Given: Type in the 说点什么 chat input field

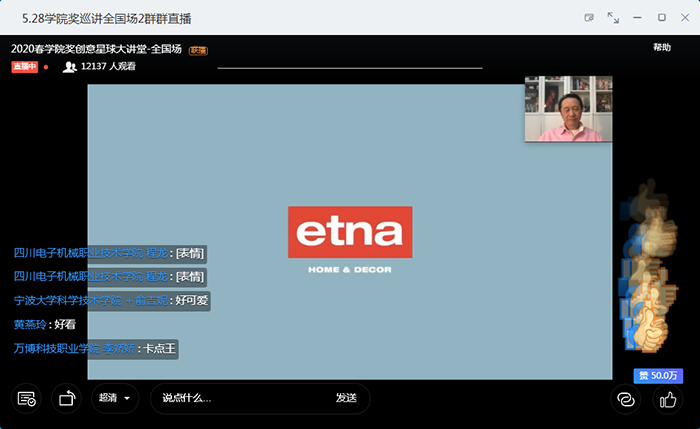Looking at the screenshot, I should pyautogui.click(x=240, y=398).
